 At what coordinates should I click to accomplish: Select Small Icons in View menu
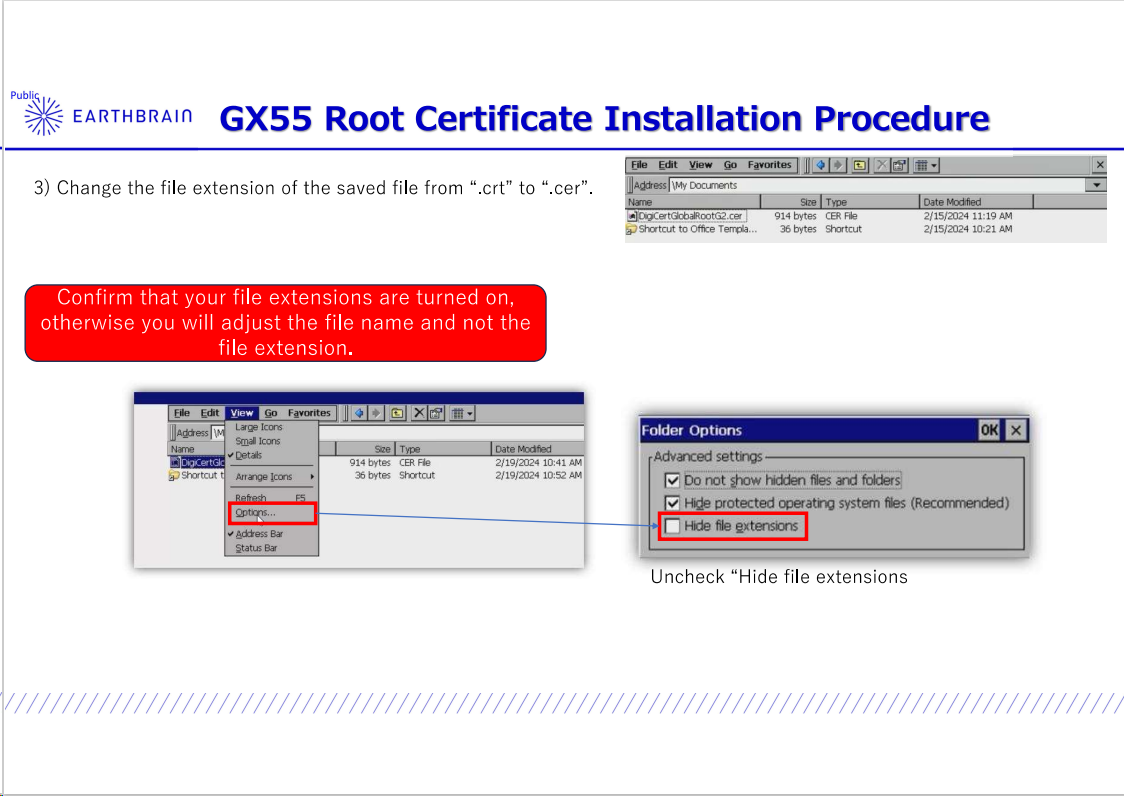pyautogui.click(x=271, y=442)
